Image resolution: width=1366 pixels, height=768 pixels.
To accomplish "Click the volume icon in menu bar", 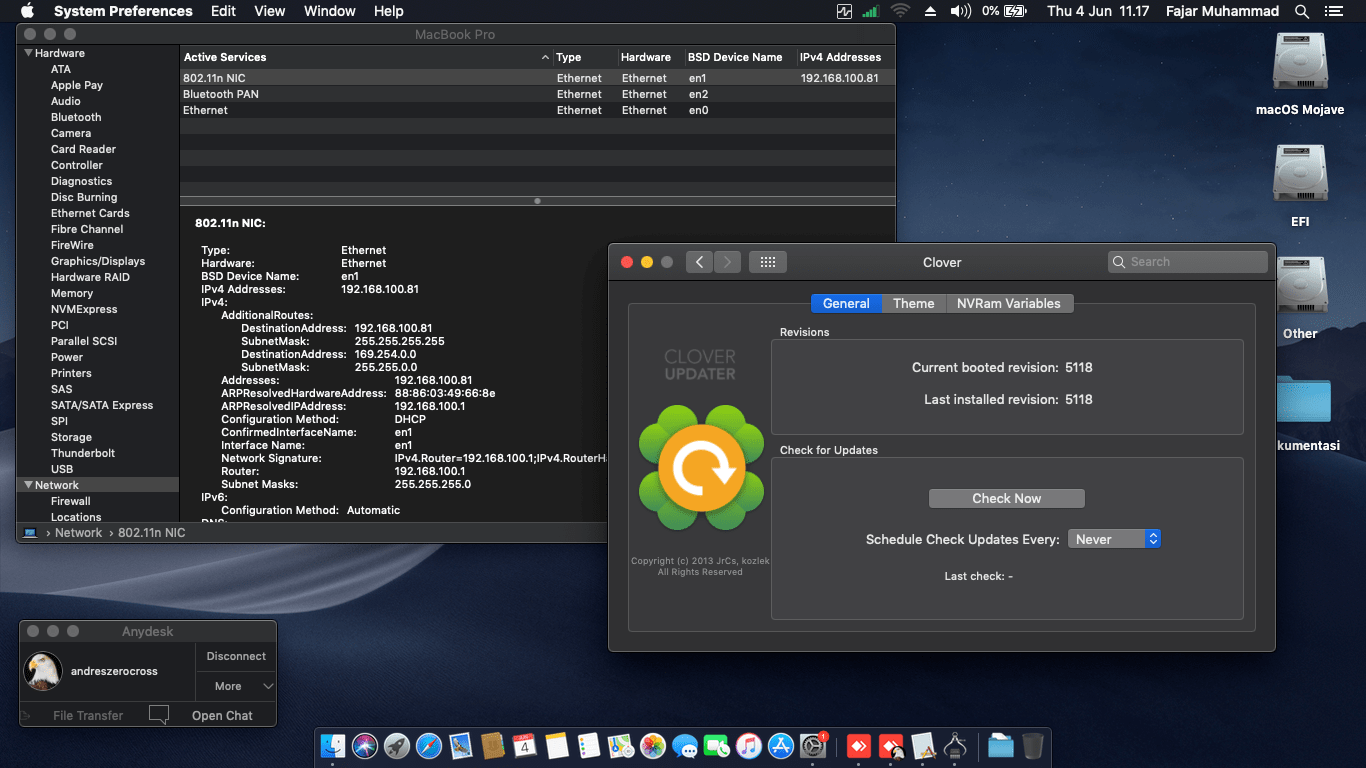I will pyautogui.click(x=960, y=11).
